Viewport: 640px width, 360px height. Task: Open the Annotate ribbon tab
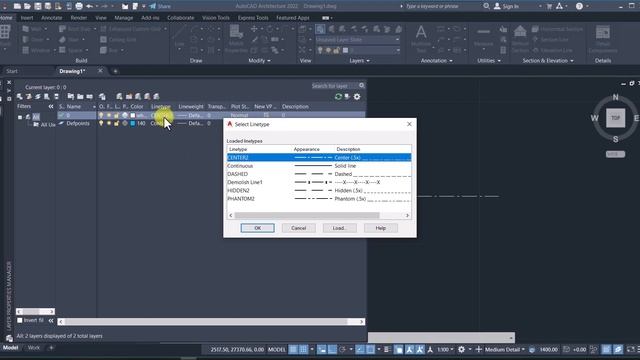pos(52,18)
